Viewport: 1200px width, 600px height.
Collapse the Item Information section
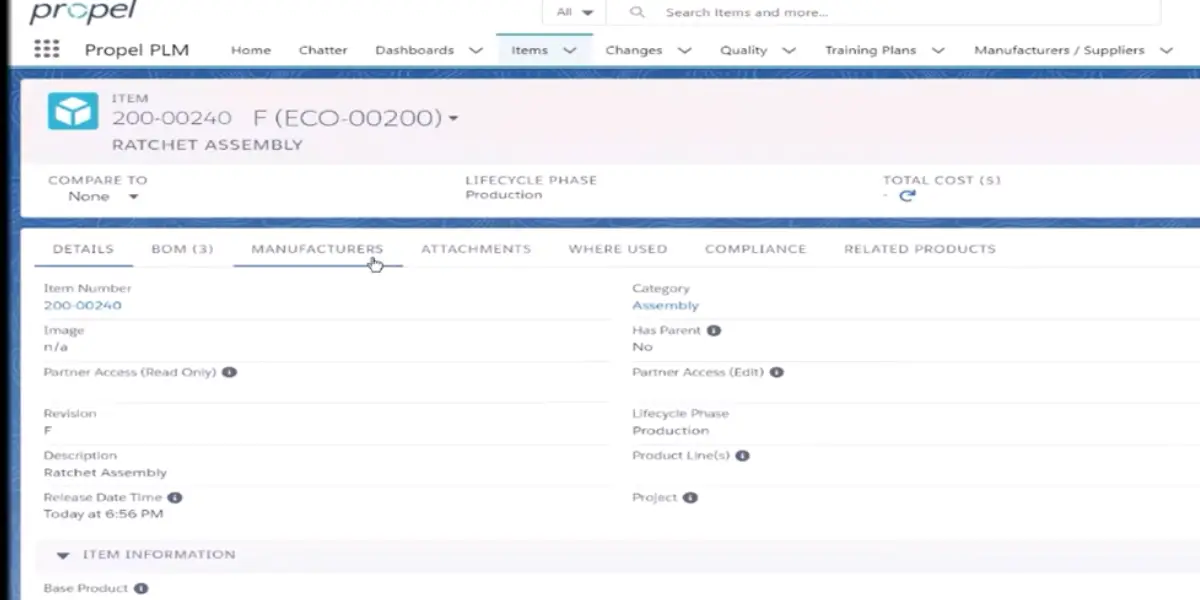pyautogui.click(x=63, y=555)
